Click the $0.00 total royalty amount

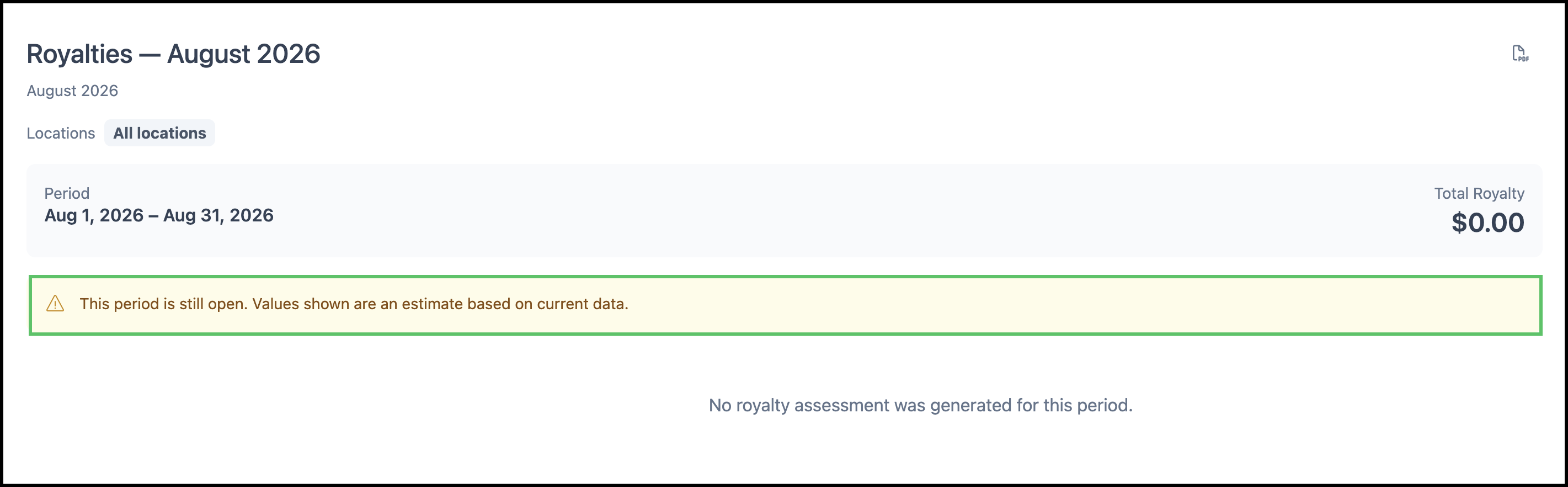(x=1487, y=223)
